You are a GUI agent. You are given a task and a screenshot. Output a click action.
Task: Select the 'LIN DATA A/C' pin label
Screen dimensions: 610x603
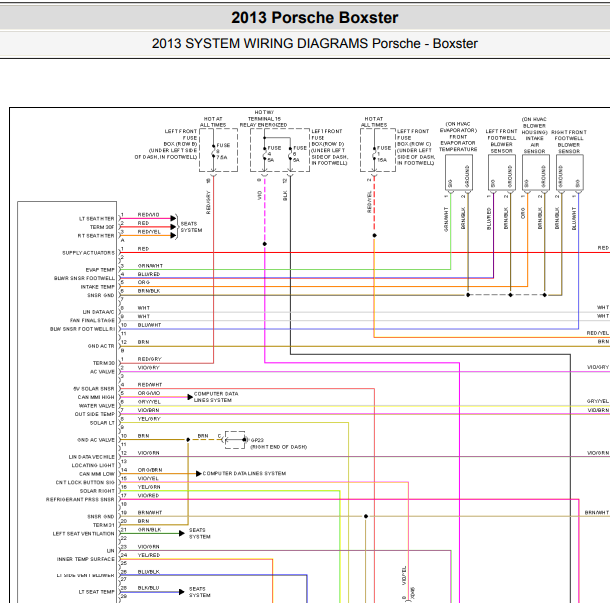coord(98,312)
